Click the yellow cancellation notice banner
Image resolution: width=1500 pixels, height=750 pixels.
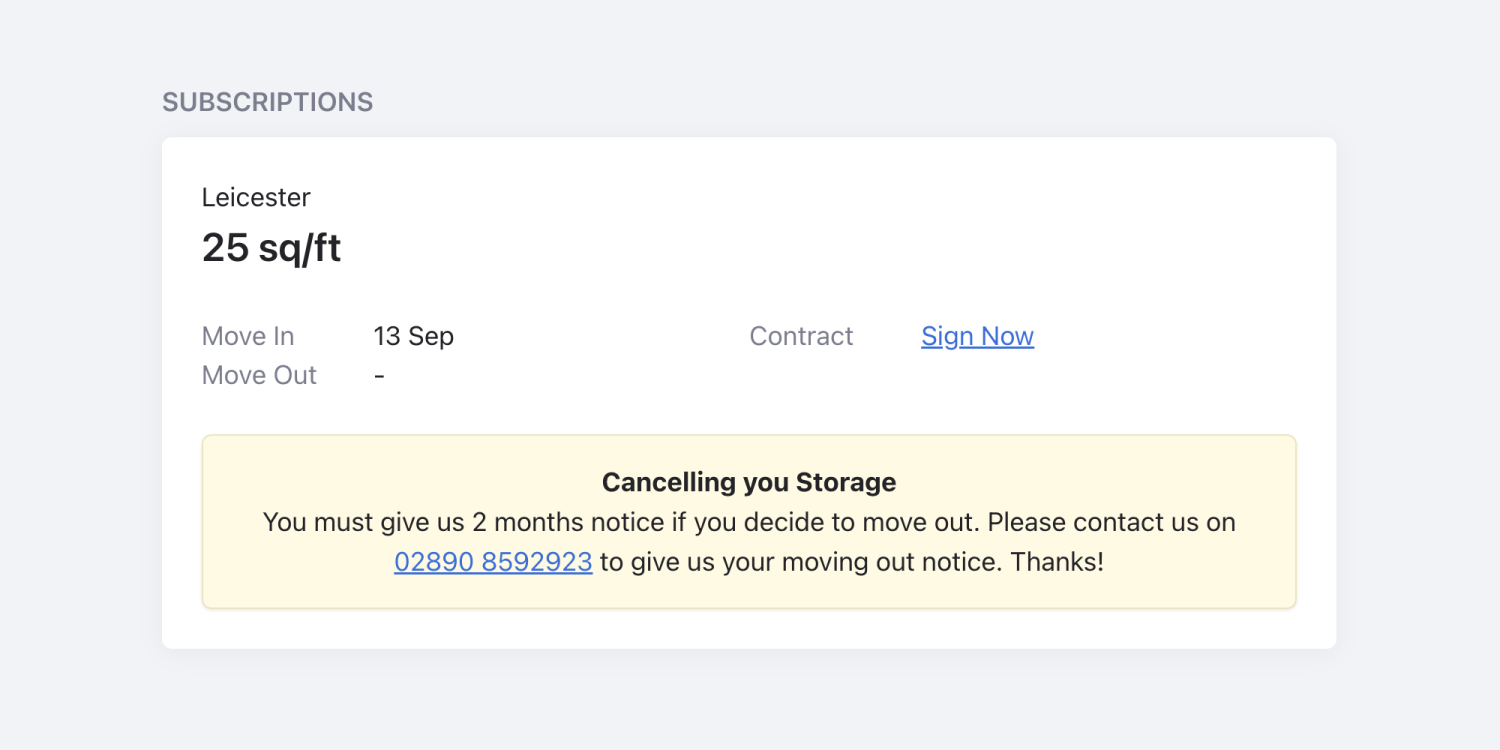[748, 520]
